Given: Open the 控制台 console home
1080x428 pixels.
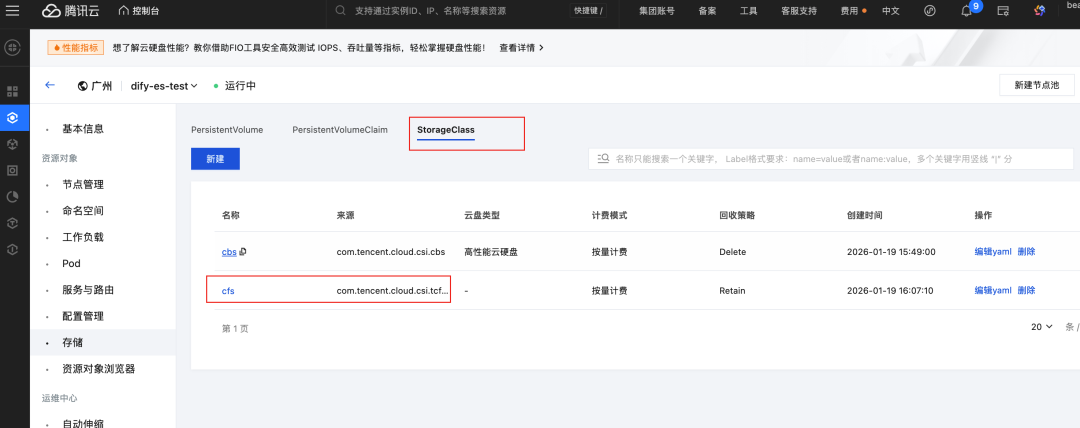Looking at the screenshot, I should (x=138, y=11).
